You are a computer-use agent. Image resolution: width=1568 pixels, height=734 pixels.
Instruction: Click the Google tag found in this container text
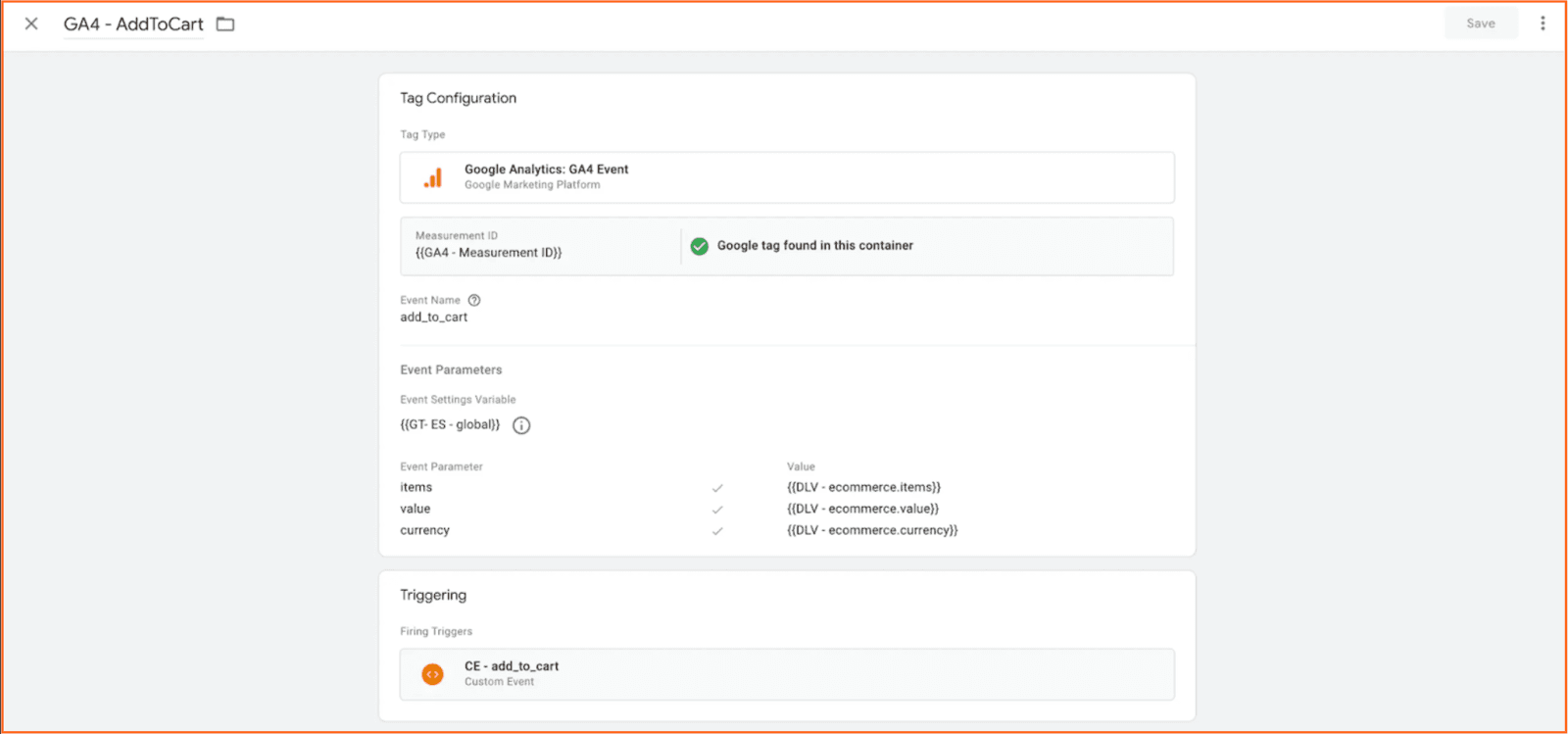pos(814,246)
